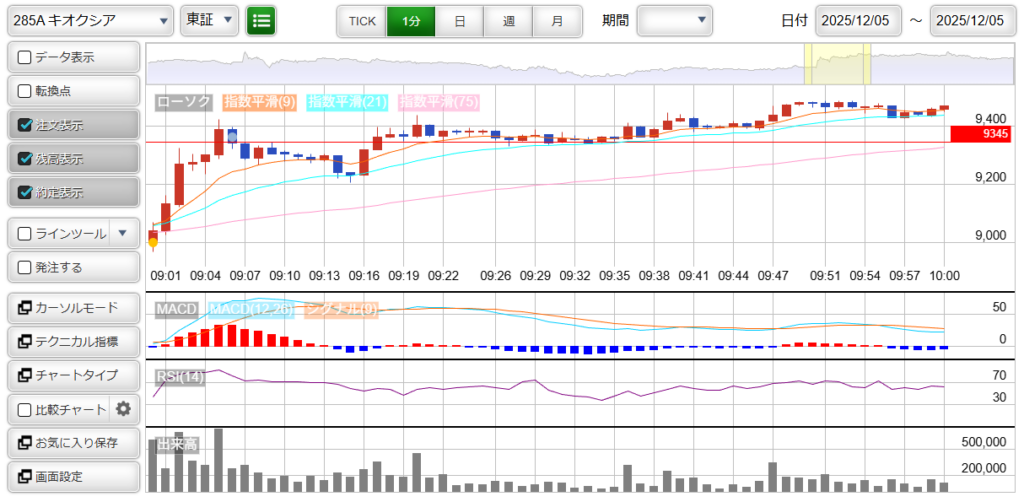Viewport: 1024px width, 502px height.
Task: Click the start date field 2025/12/05
Action: [857, 20]
